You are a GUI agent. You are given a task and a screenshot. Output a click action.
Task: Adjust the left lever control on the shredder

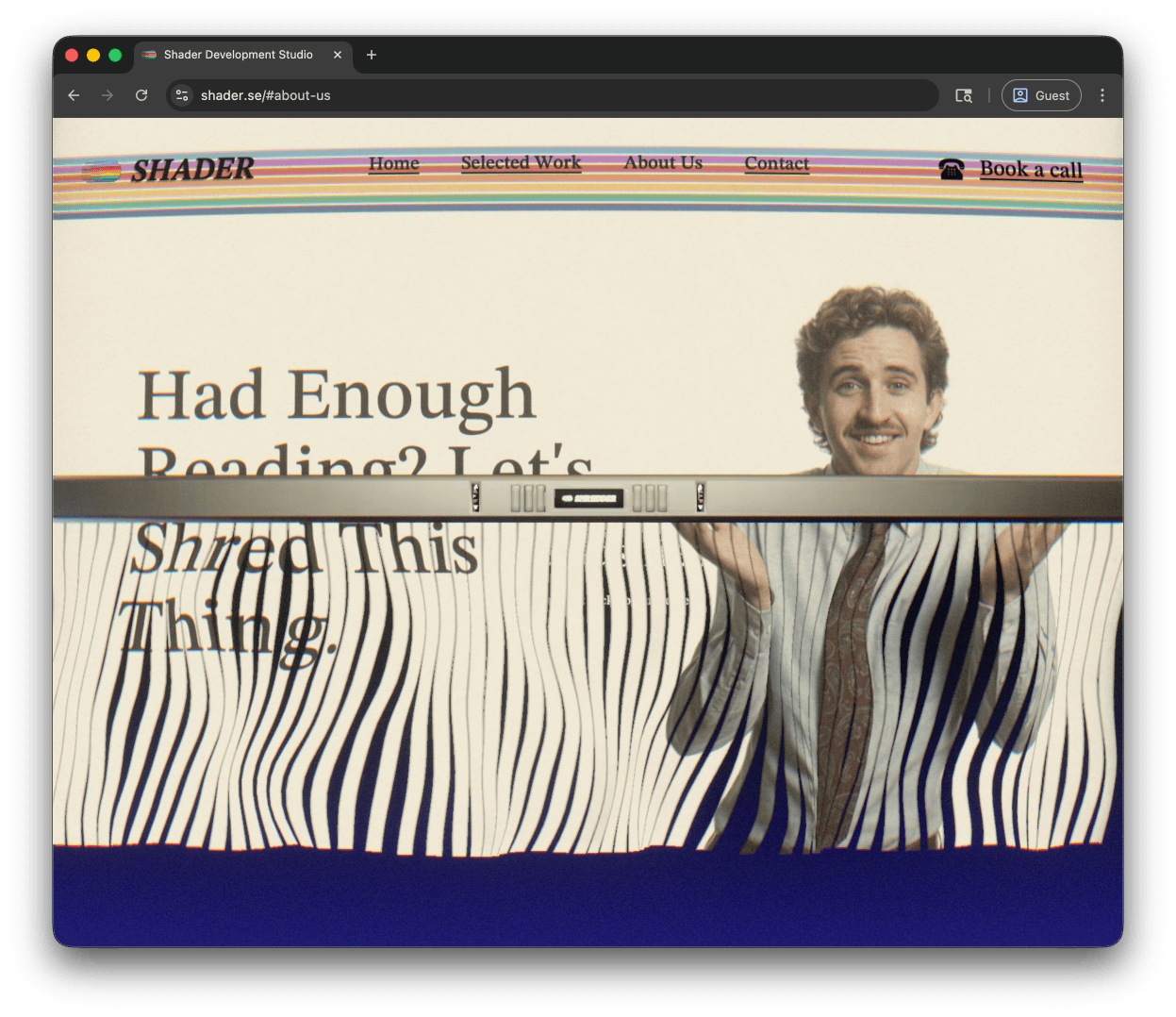(x=475, y=498)
